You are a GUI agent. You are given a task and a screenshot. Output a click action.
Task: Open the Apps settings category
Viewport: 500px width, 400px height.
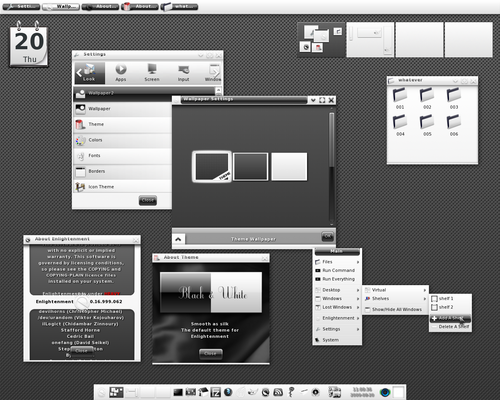[x=121, y=72]
